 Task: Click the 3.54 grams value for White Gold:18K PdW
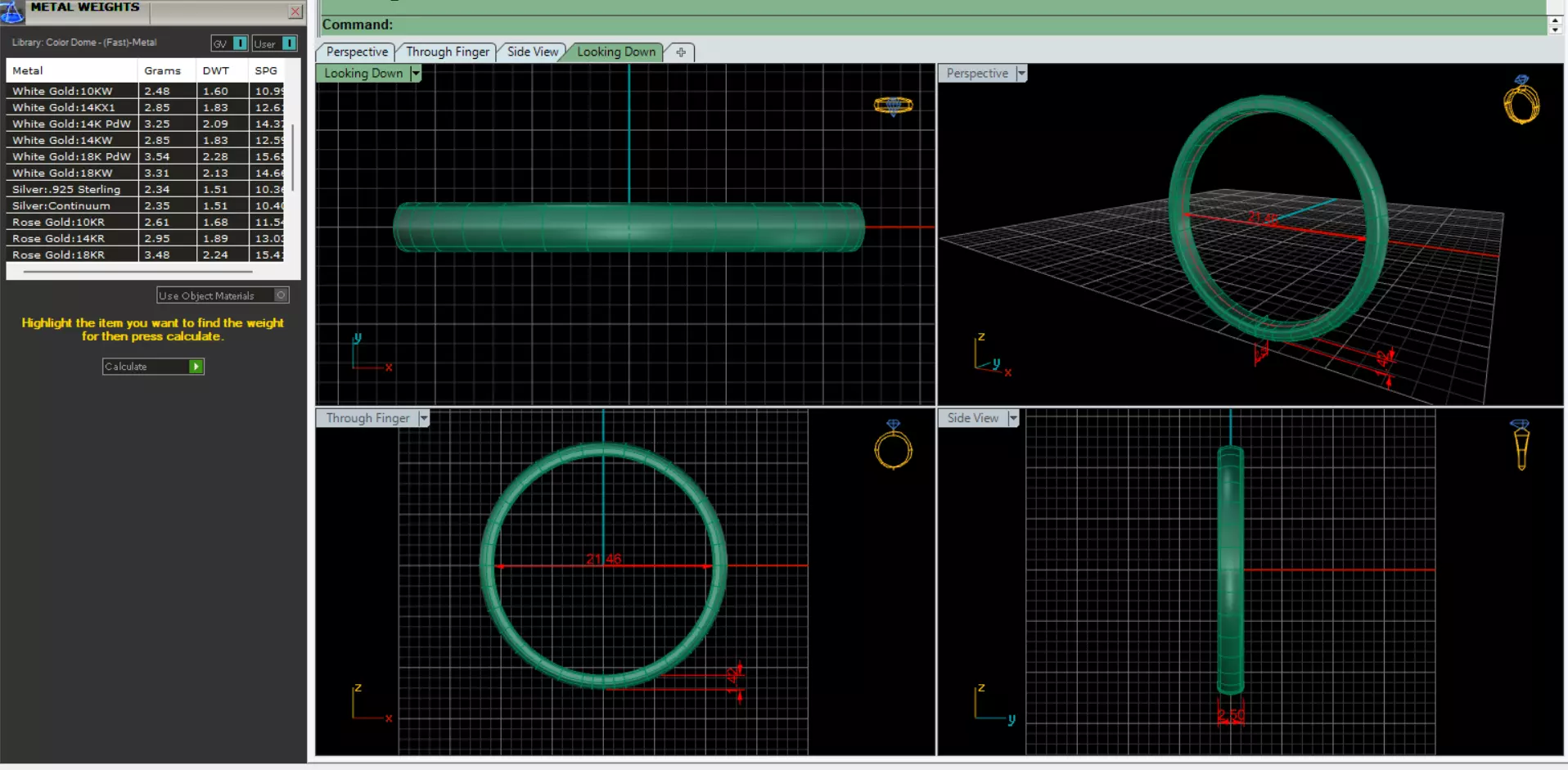(157, 156)
